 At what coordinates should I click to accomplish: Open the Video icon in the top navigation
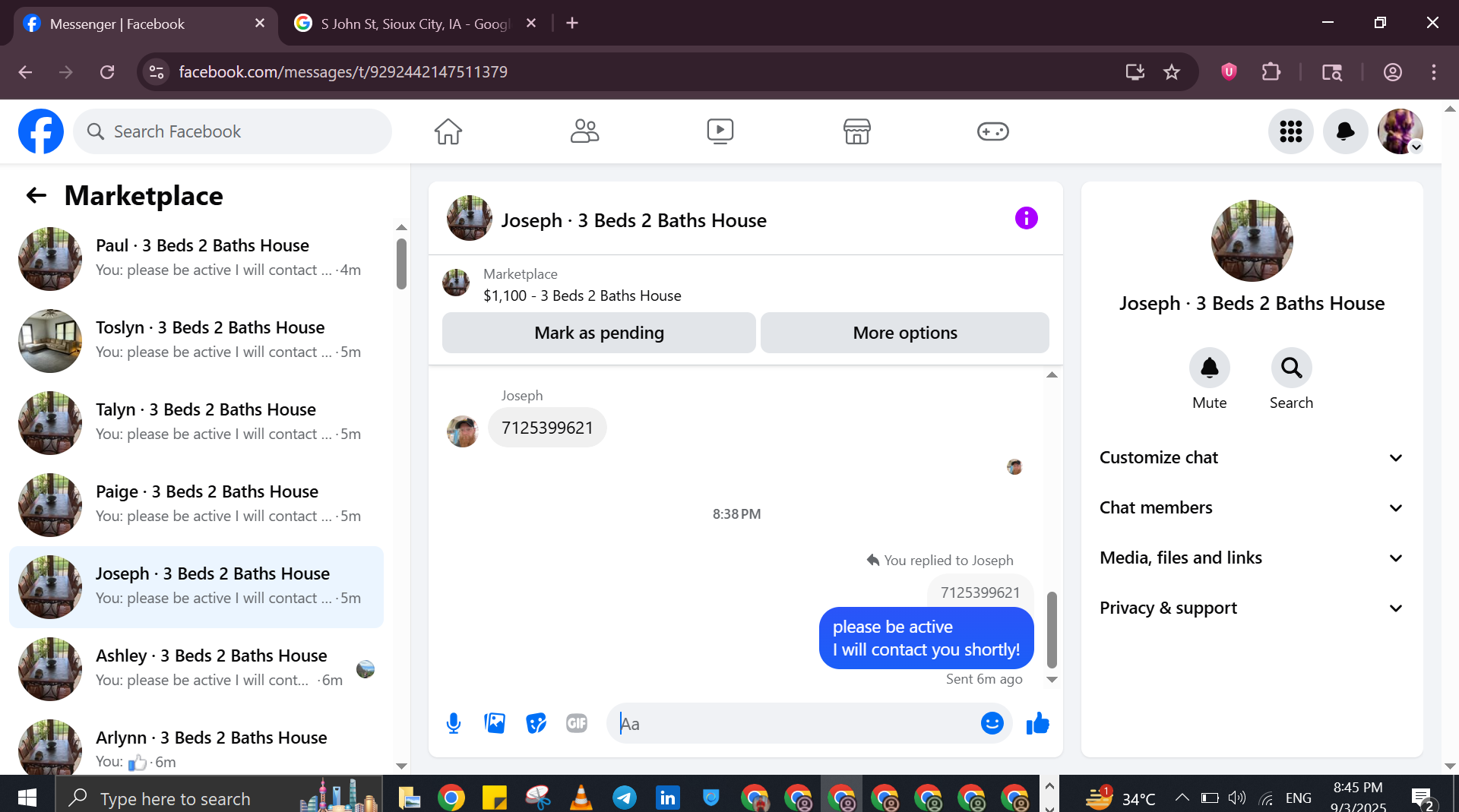click(x=720, y=131)
